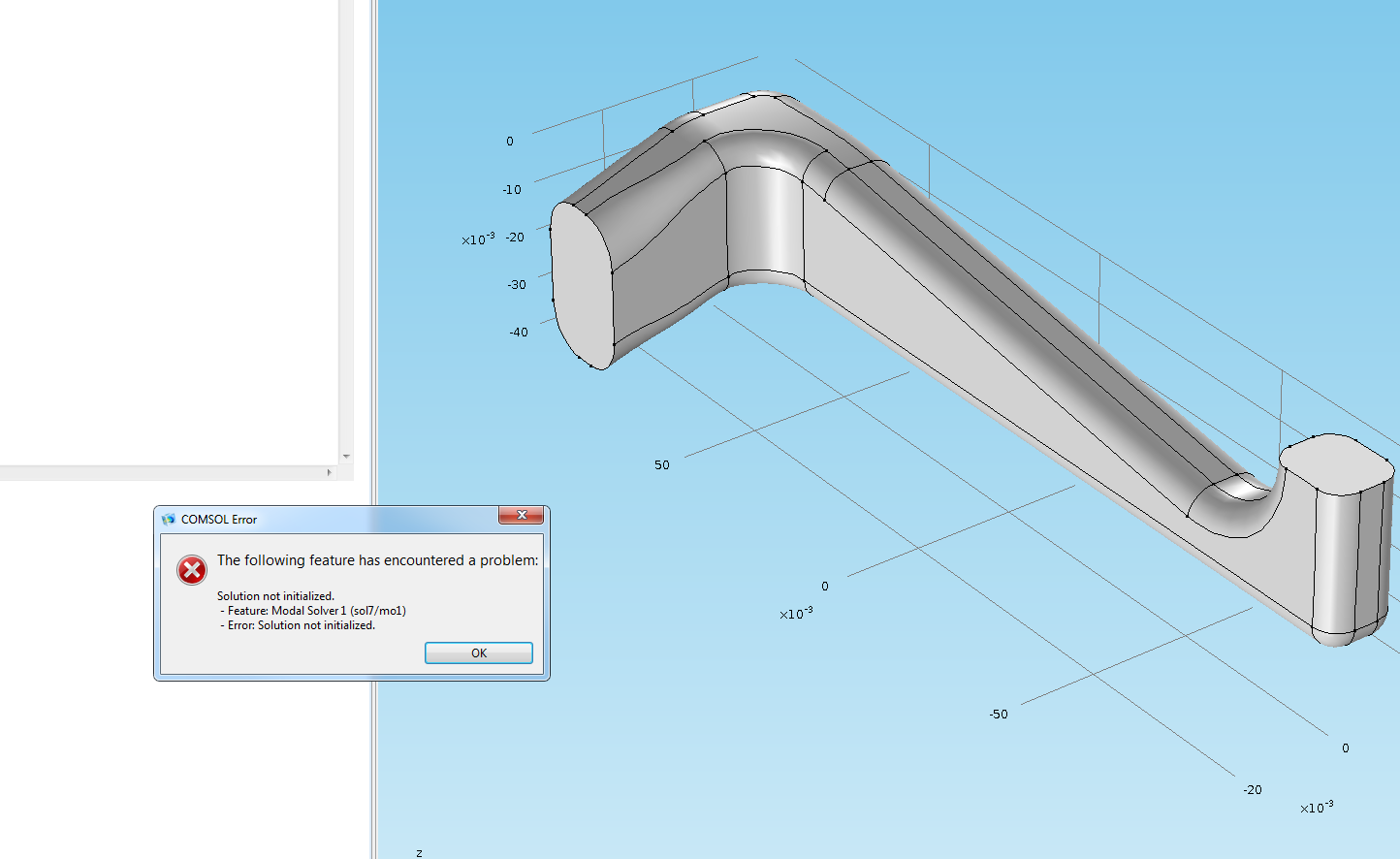Click the "COMSOL Error" title bar text
The width and height of the screenshot is (1400, 859).
coord(219,520)
